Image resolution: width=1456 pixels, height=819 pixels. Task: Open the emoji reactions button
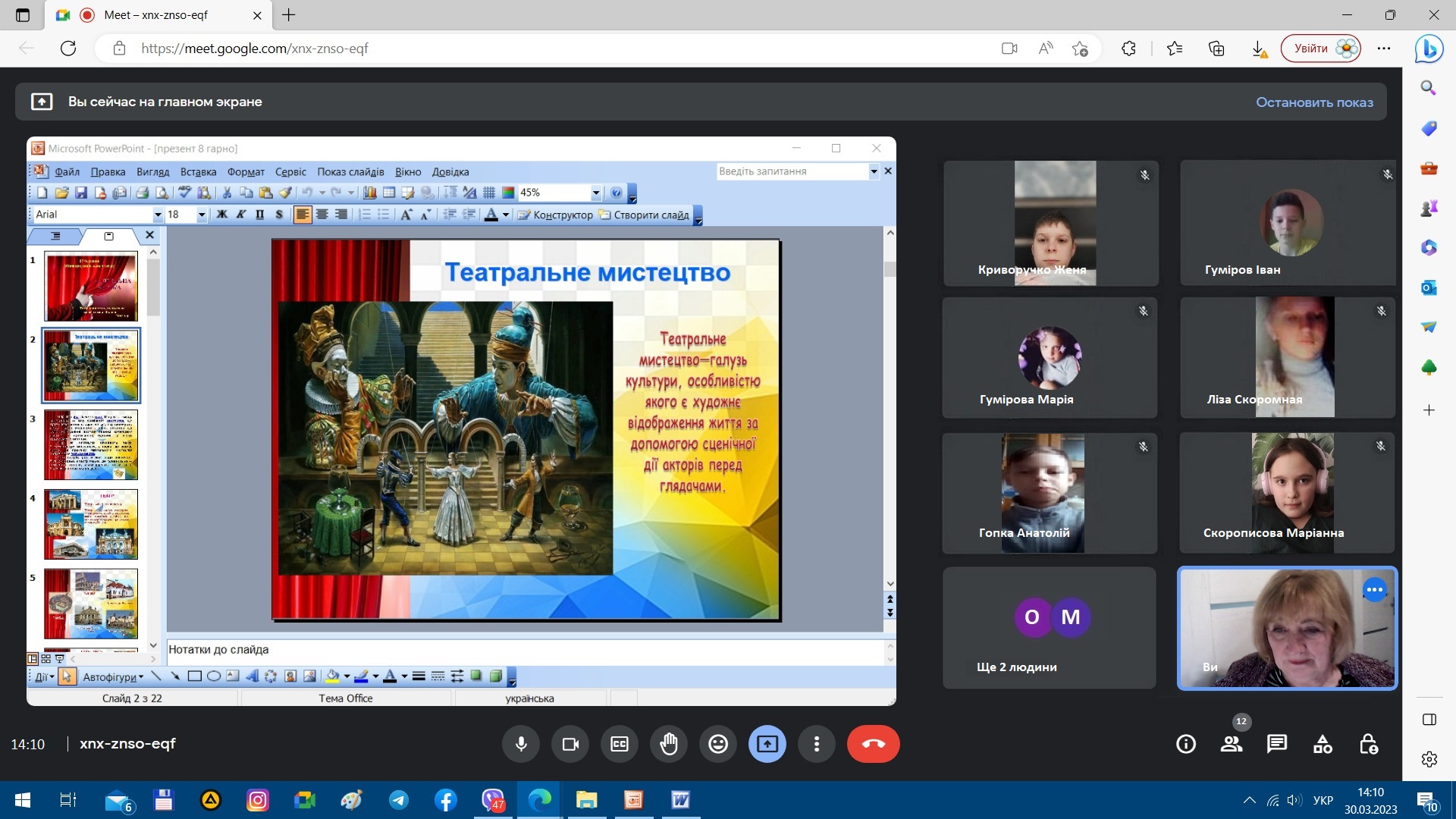[717, 744]
